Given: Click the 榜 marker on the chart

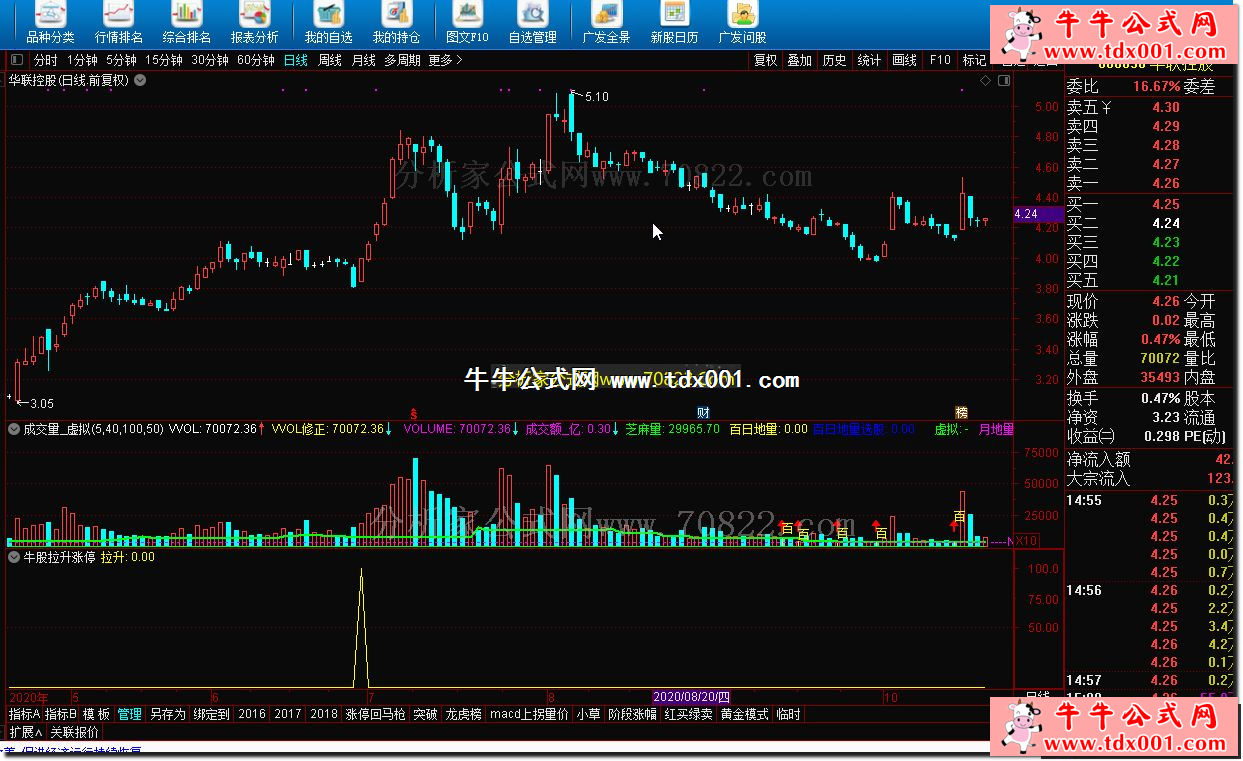Looking at the screenshot, I should tap(961, 412).
